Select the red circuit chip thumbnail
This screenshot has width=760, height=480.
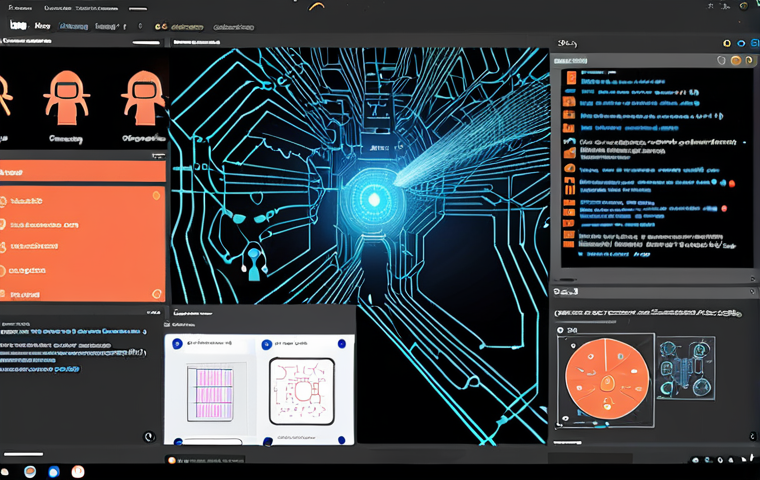point(301,391)
